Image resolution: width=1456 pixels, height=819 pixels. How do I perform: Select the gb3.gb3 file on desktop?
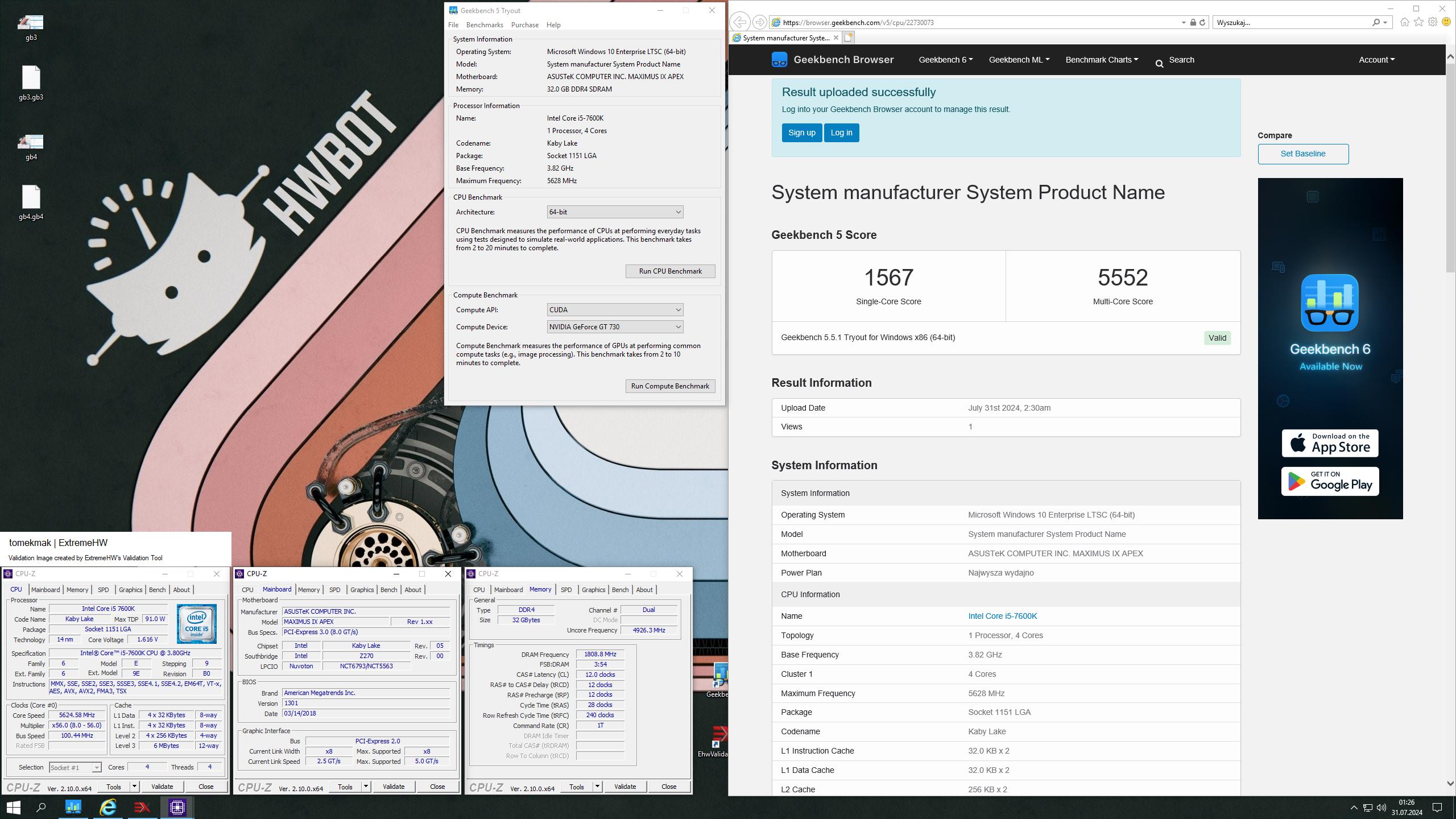(x=31, y=82)
